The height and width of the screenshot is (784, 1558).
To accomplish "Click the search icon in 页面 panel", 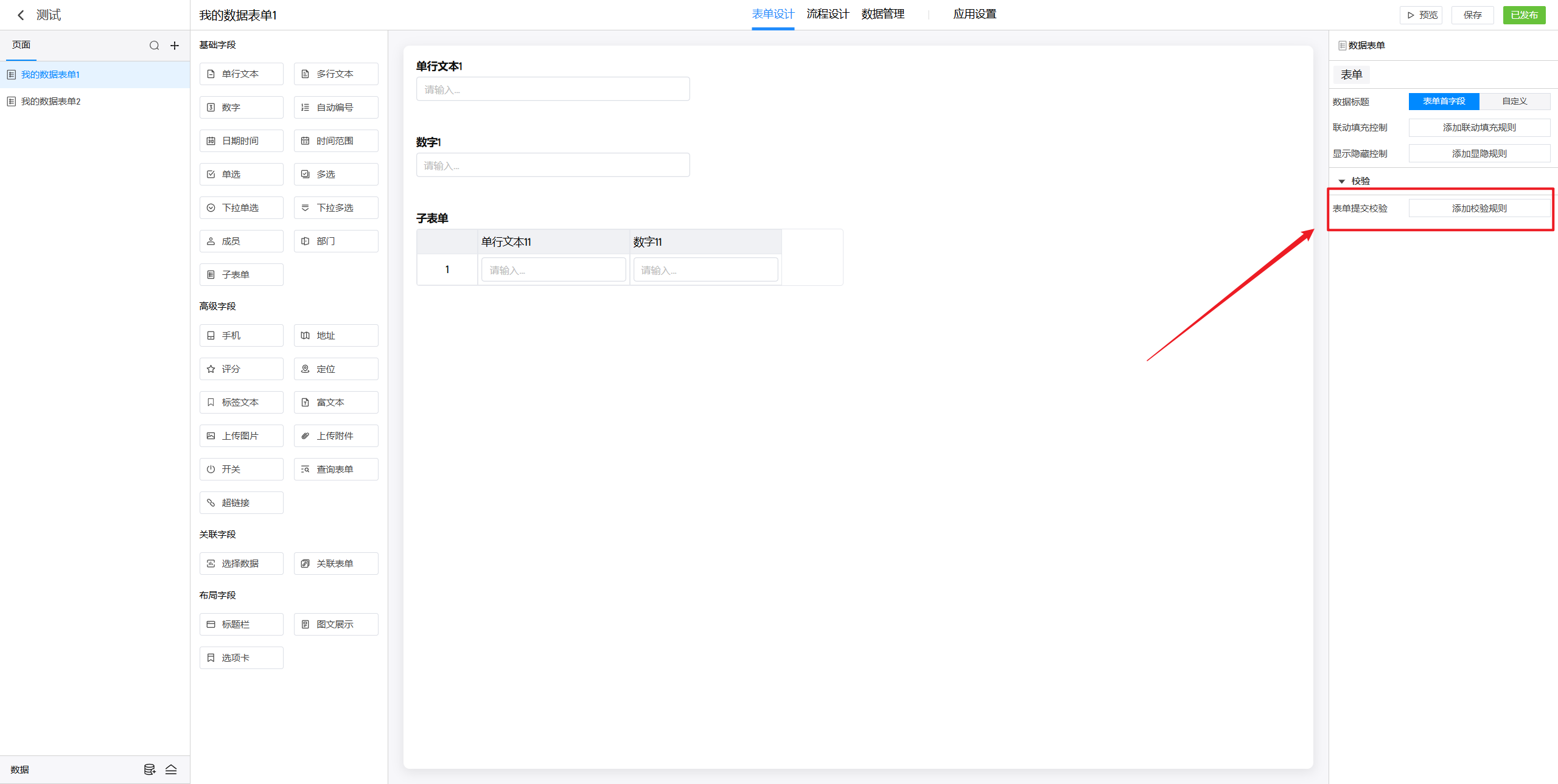I will [x=155, y=46].
